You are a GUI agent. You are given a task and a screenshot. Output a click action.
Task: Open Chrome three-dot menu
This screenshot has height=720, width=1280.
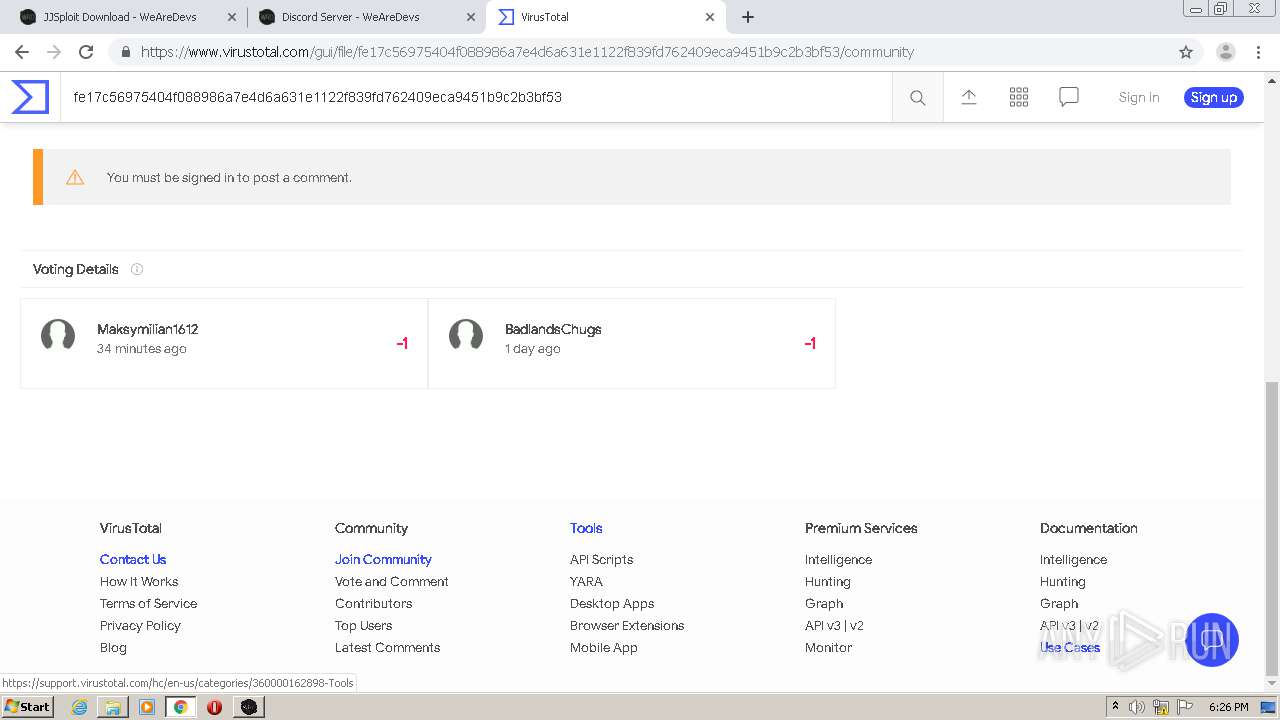1258,52
